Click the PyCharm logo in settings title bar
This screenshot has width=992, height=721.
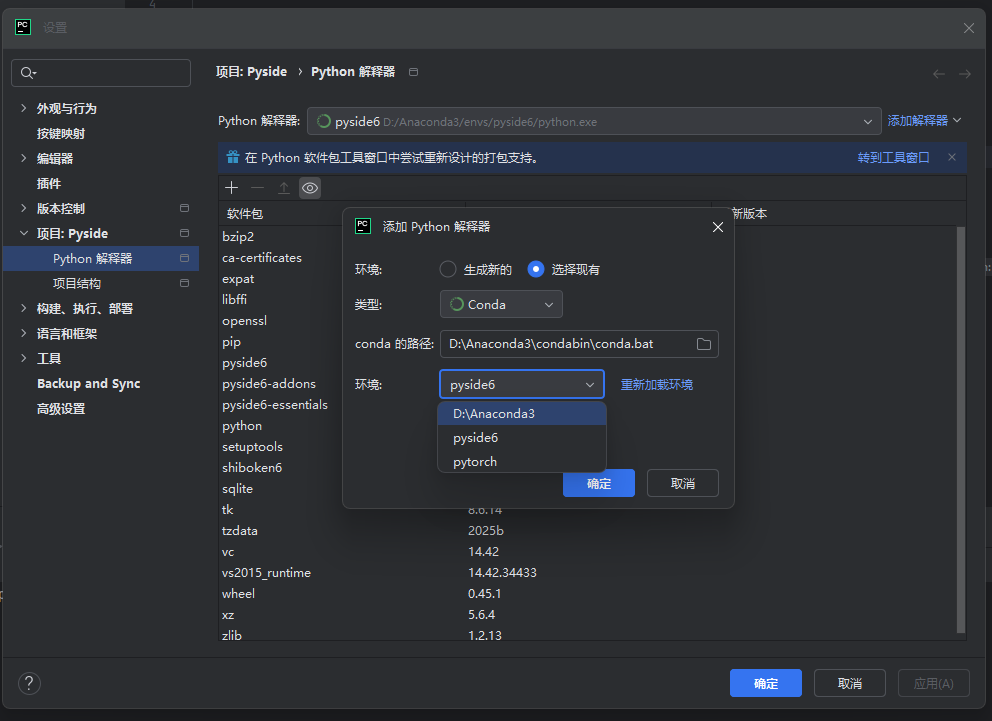[23, 27]
